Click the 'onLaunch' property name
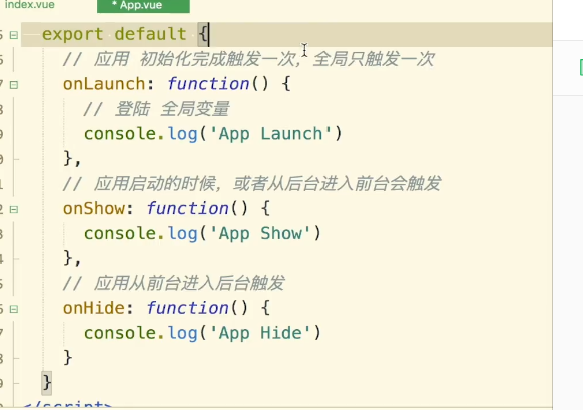The image size is (583, 410). coord(104,84)
